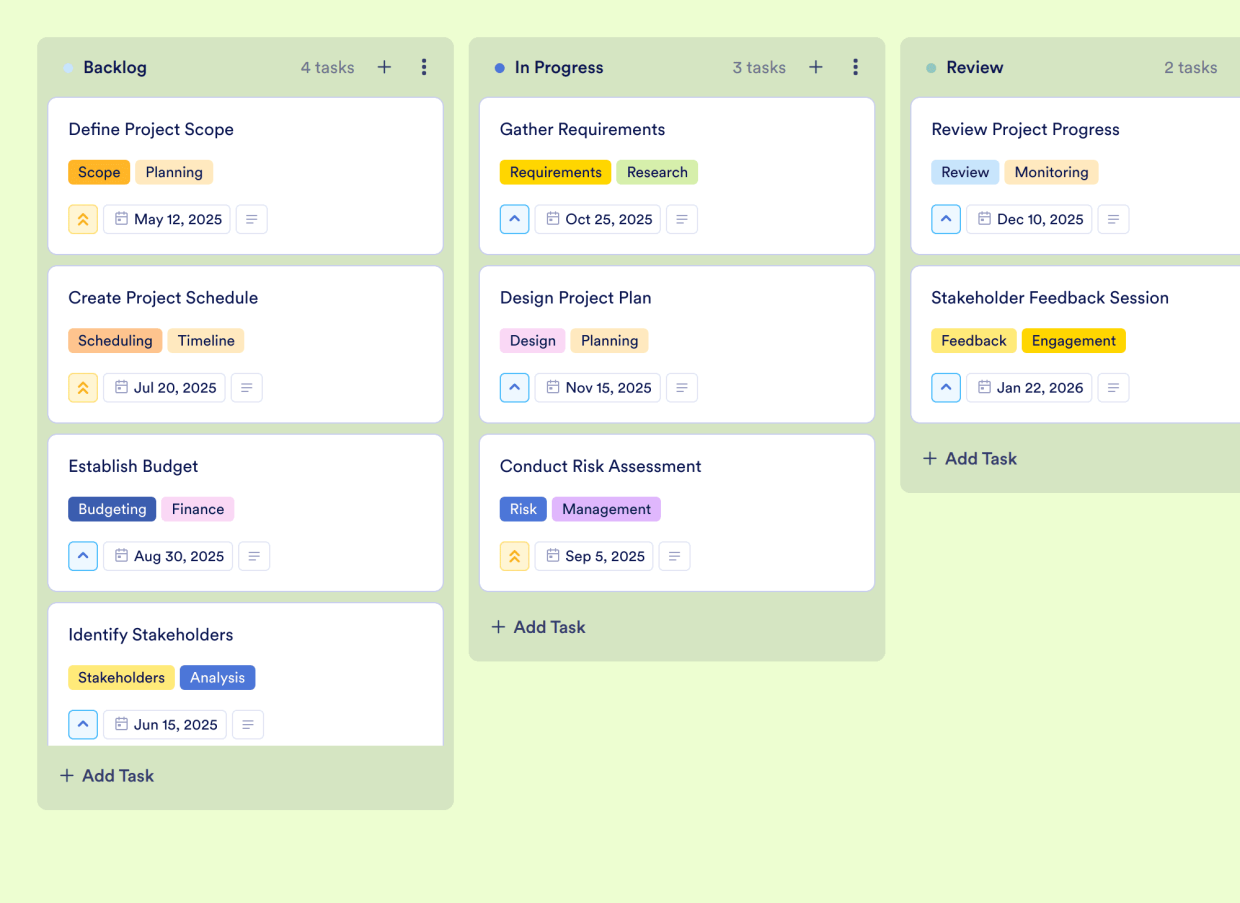
Task: Click the priority icon on Conduct Risk Assessment
Action: pos(514,556)
